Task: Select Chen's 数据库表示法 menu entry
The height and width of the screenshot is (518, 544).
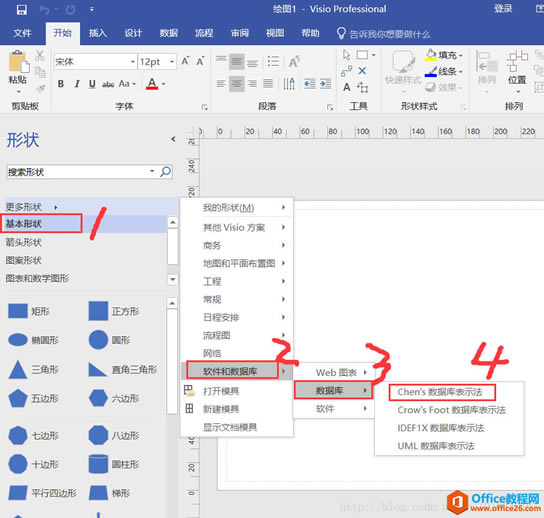Action: [440, 392]
